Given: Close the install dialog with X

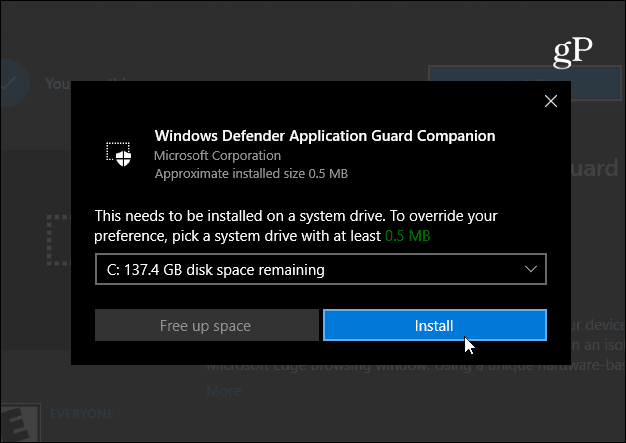Looking at the screenshot, I should coord(551,101).
